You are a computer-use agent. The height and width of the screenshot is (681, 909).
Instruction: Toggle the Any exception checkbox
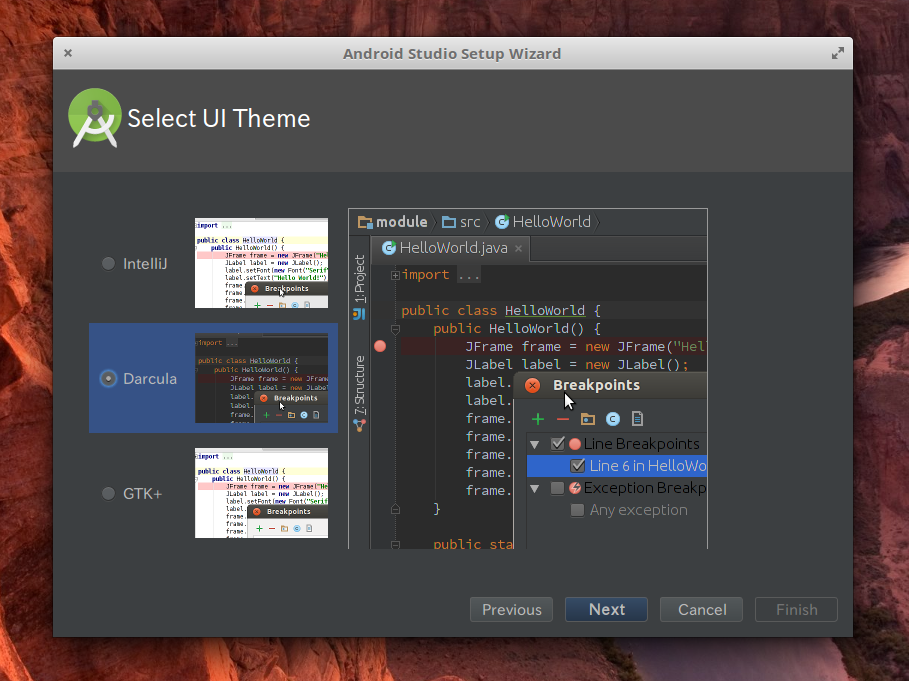pyautogui.click(x=577, y=510)
